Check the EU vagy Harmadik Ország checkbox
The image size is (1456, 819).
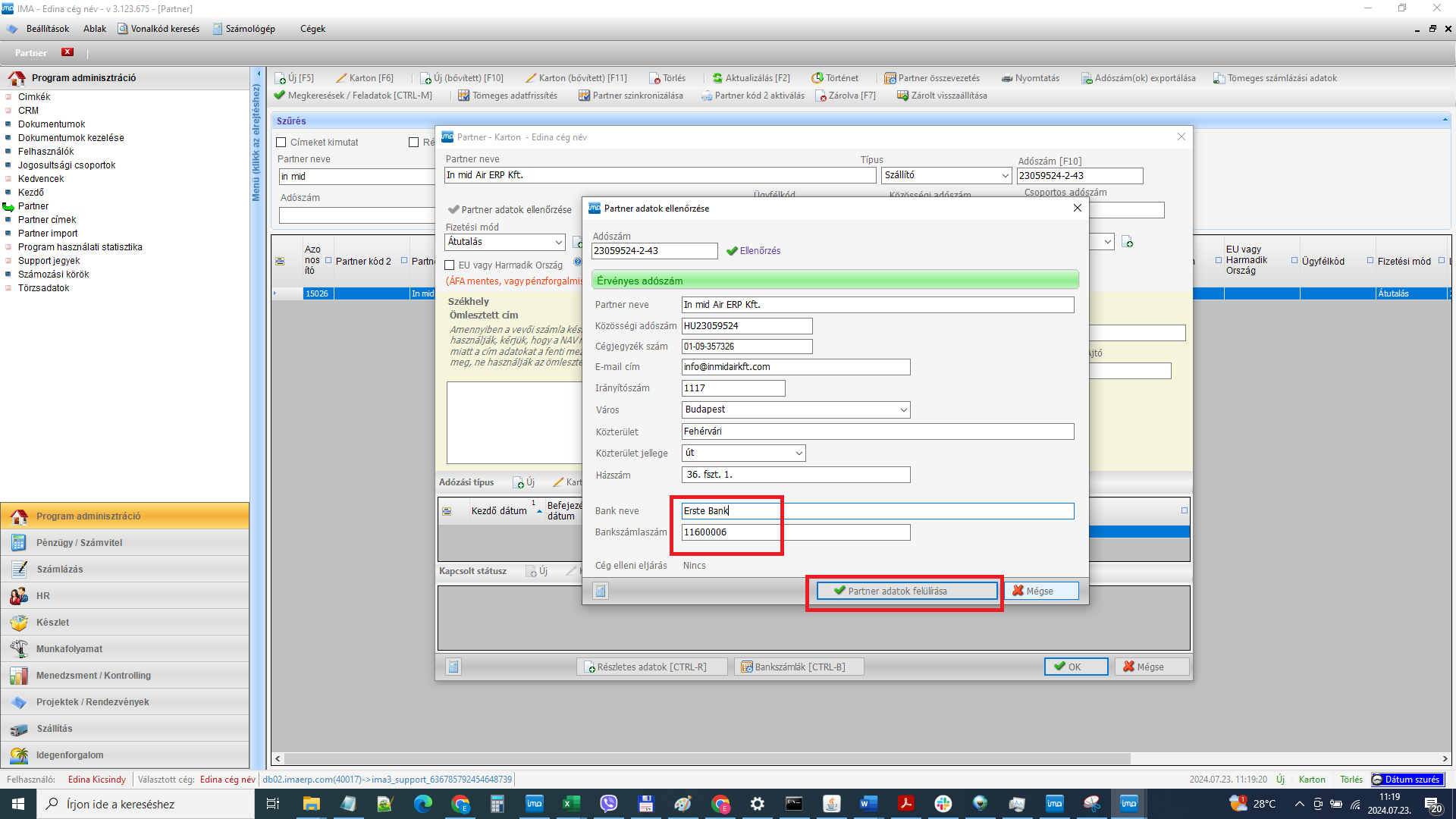point(450,265)
